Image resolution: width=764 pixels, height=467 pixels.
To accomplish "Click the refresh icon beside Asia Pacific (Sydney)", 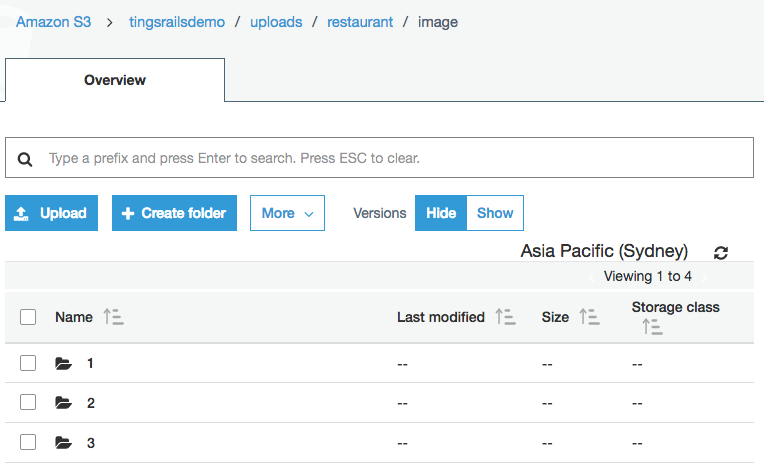I will pos(721,253).
